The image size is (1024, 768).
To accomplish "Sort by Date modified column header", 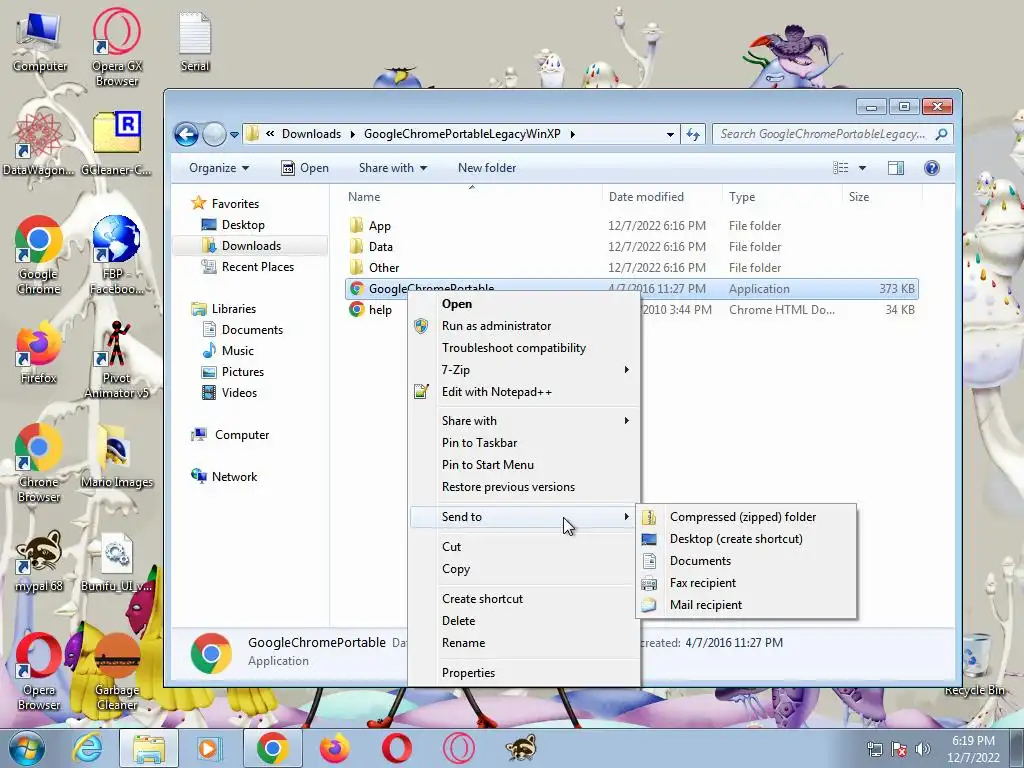I will point(662,197).
